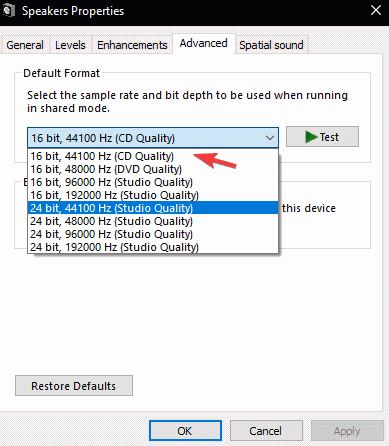Image resolution: width=389 pixels, height=446 pixels.
Task: Choose highlighted 24 bit, 44100 Hz option
Action: point(153,208)
